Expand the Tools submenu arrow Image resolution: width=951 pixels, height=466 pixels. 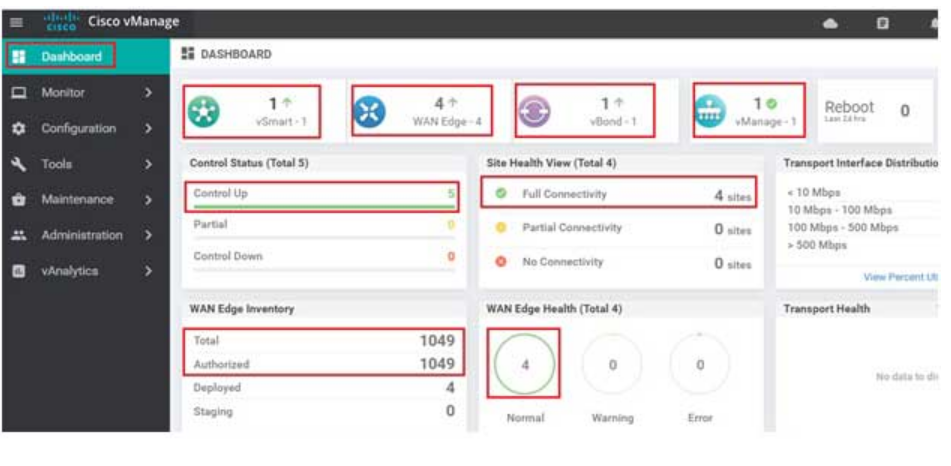click(x=148, y=164)
